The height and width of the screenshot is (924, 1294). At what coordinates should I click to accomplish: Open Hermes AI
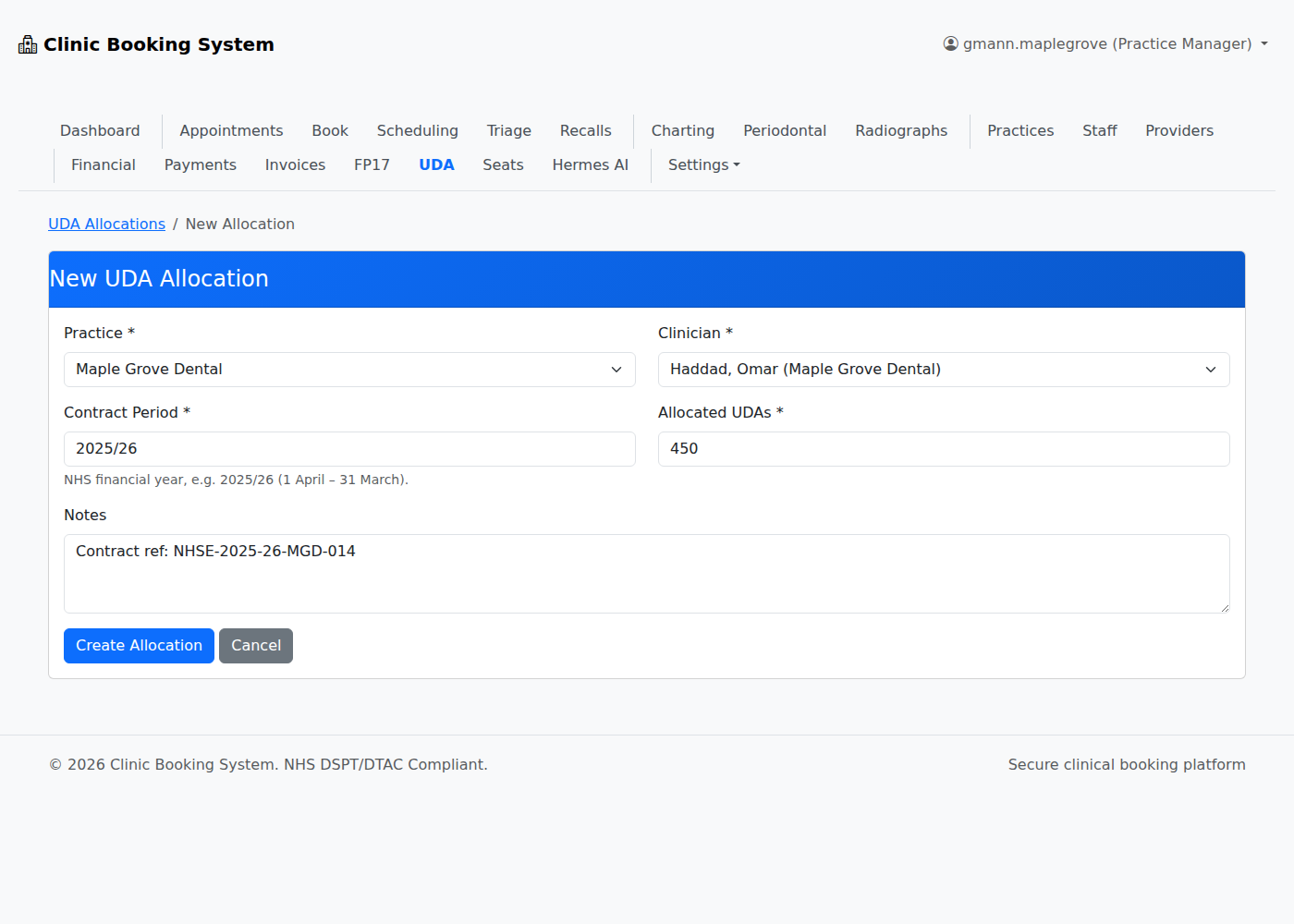pos(591,164)
